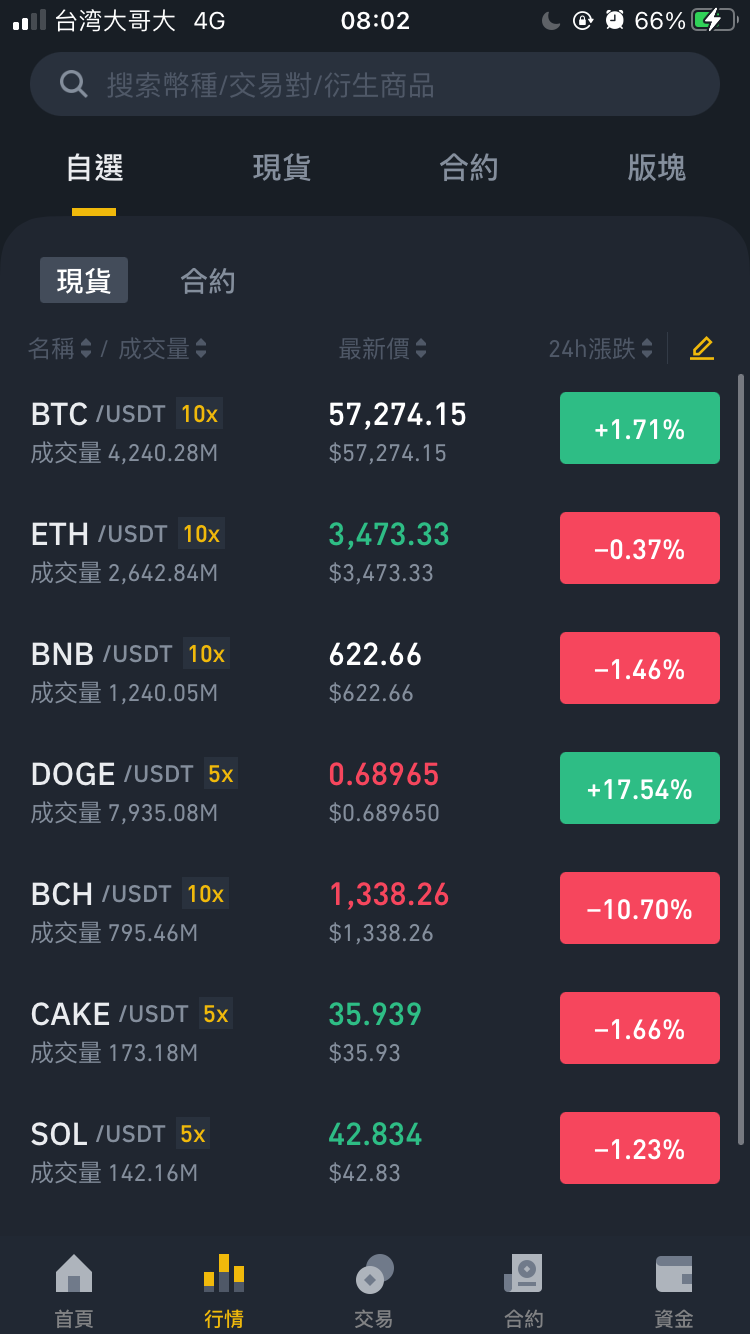This screenshot has width=750, height=1334.
Task: Open the 首頁 home icon
Action: [x=74, y=1274]
